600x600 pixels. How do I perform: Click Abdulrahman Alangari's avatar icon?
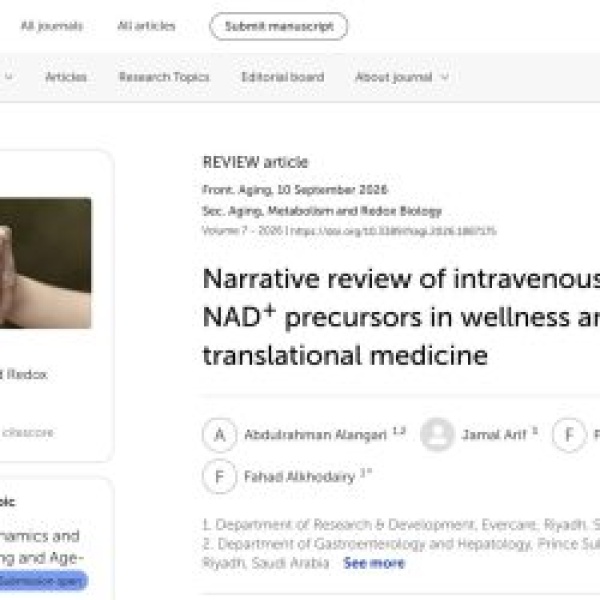[x=219, y=435]
